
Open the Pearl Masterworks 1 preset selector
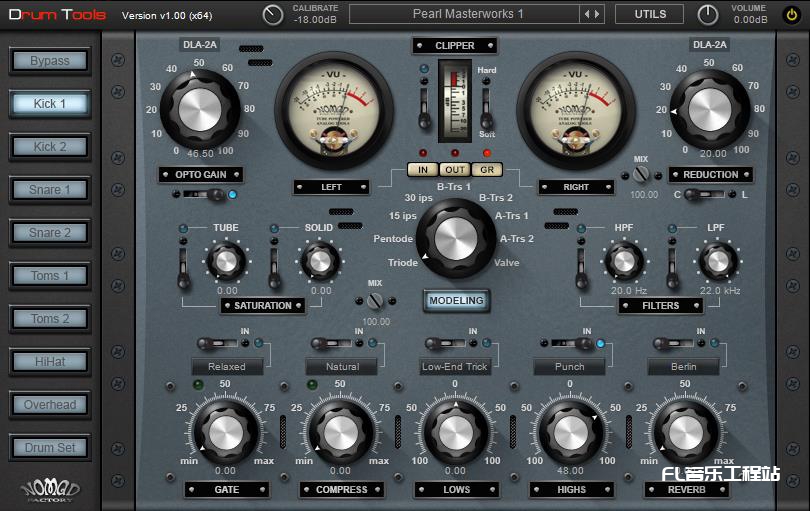[464, 14]
